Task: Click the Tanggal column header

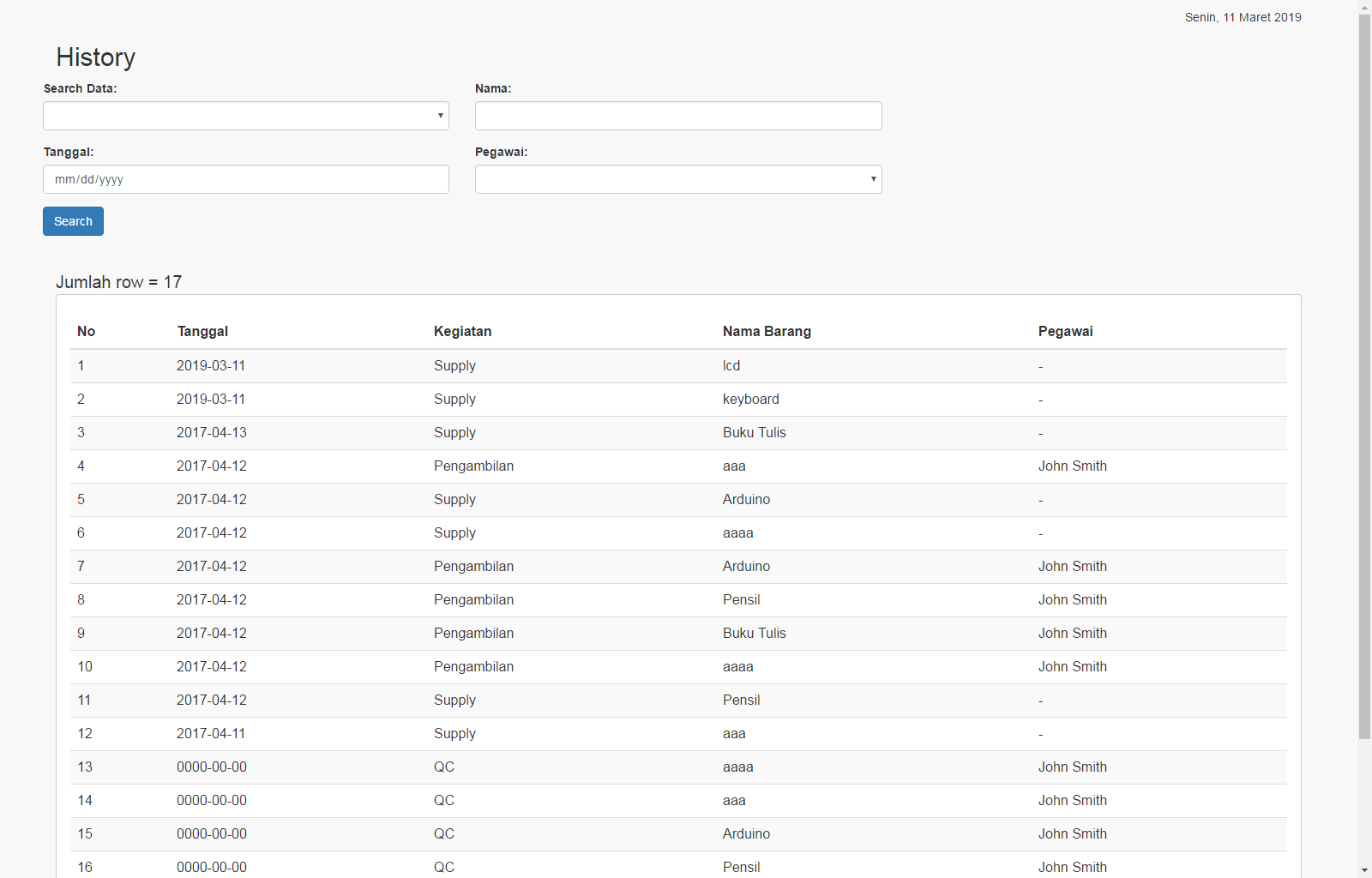Action: 202,332
